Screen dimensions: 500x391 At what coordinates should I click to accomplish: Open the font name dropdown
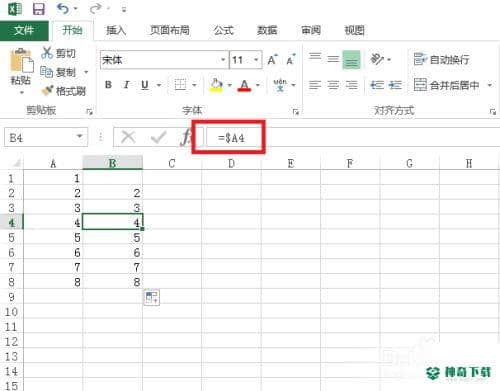[223, 60]
